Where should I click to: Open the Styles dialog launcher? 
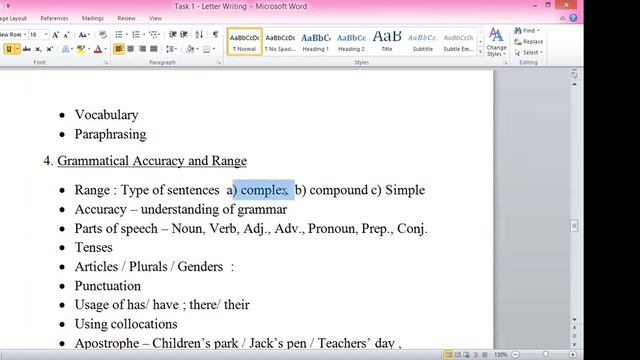[505, 62]
